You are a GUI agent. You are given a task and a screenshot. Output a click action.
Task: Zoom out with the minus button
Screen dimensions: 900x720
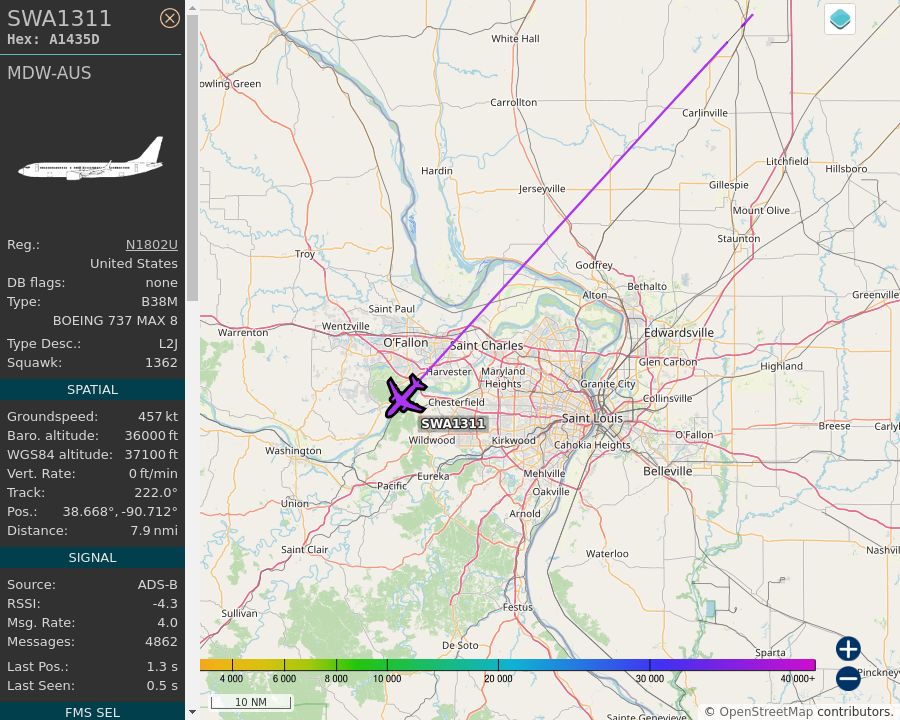[848, 678]
